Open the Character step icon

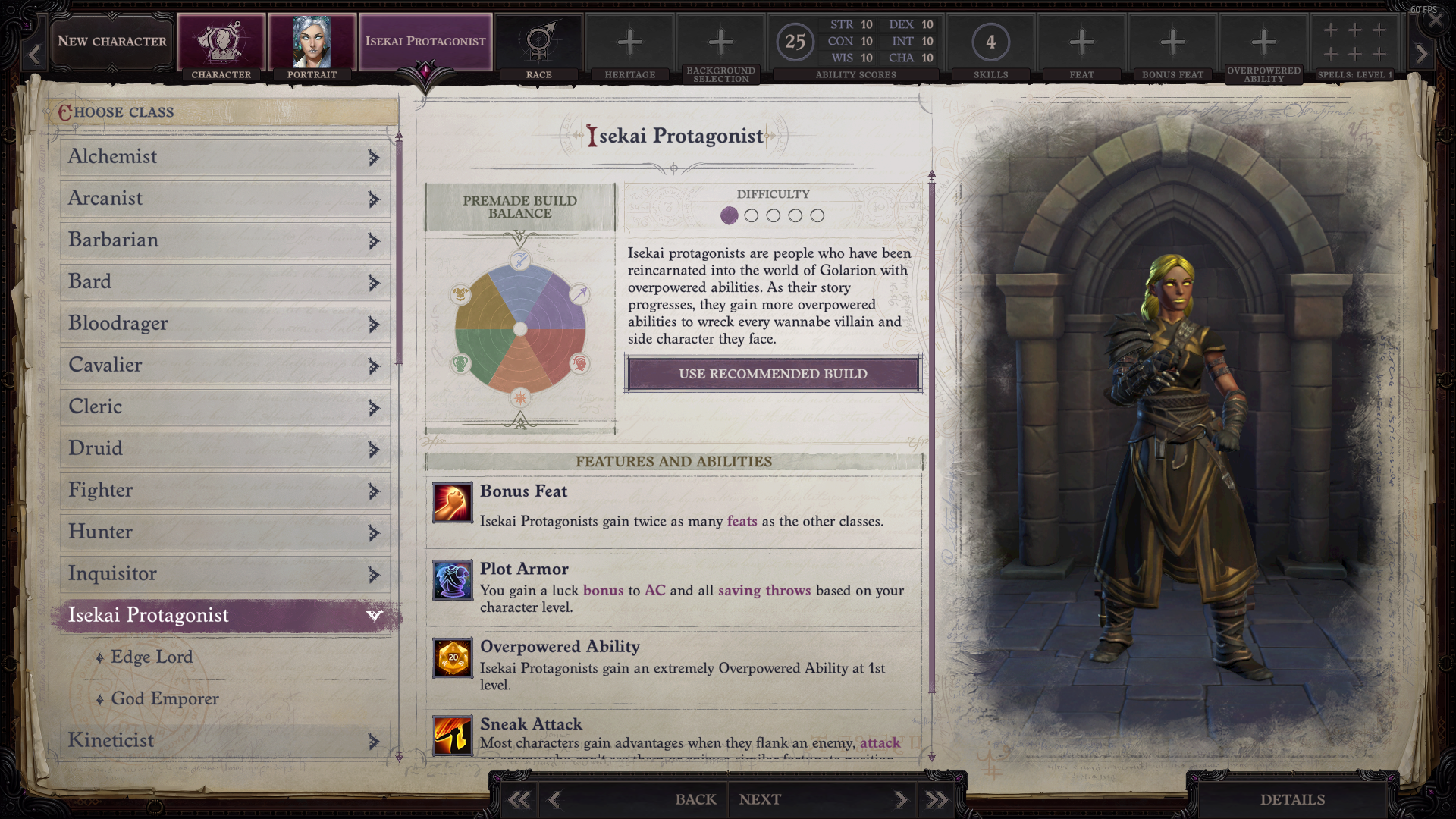tap(221, 42)
